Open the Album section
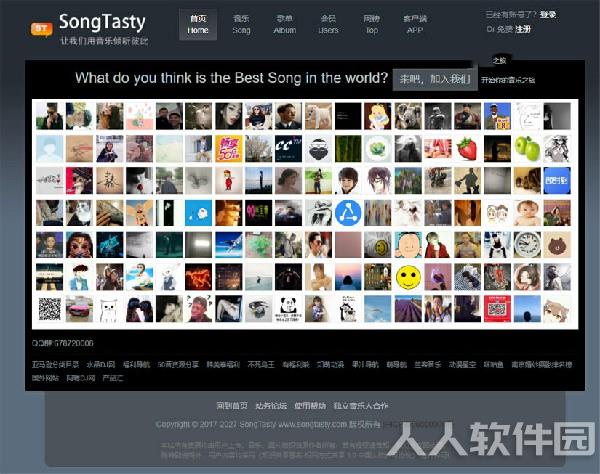 coord(285,24)
